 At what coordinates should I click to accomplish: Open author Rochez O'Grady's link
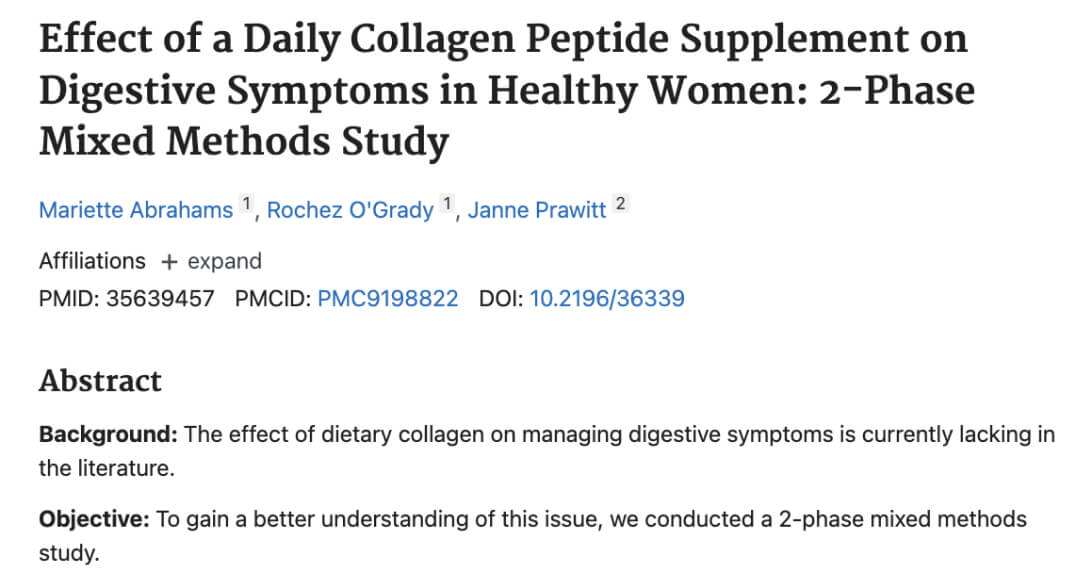tap(349, 210)
